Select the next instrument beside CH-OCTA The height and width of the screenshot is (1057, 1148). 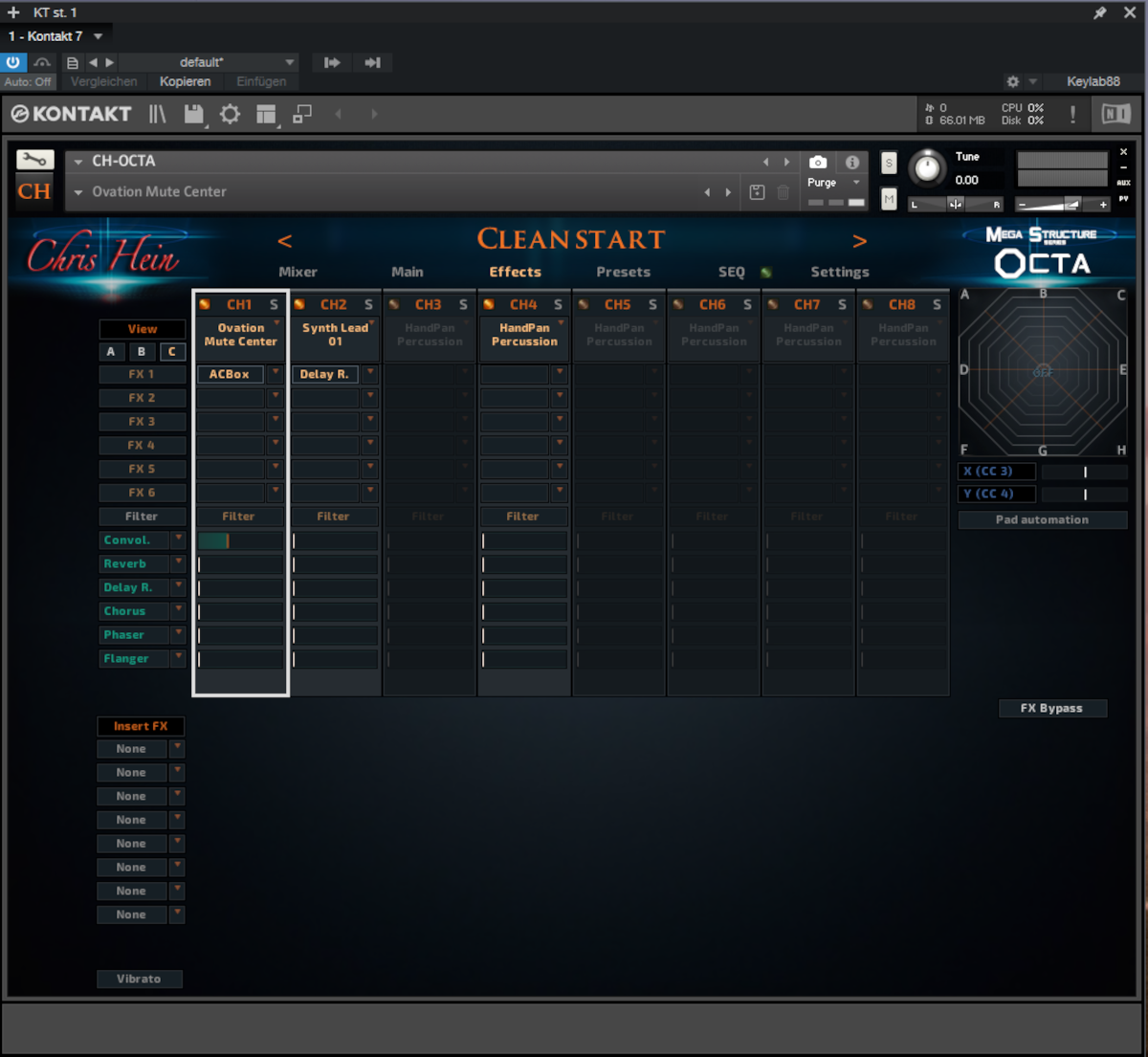pos(787,162)
